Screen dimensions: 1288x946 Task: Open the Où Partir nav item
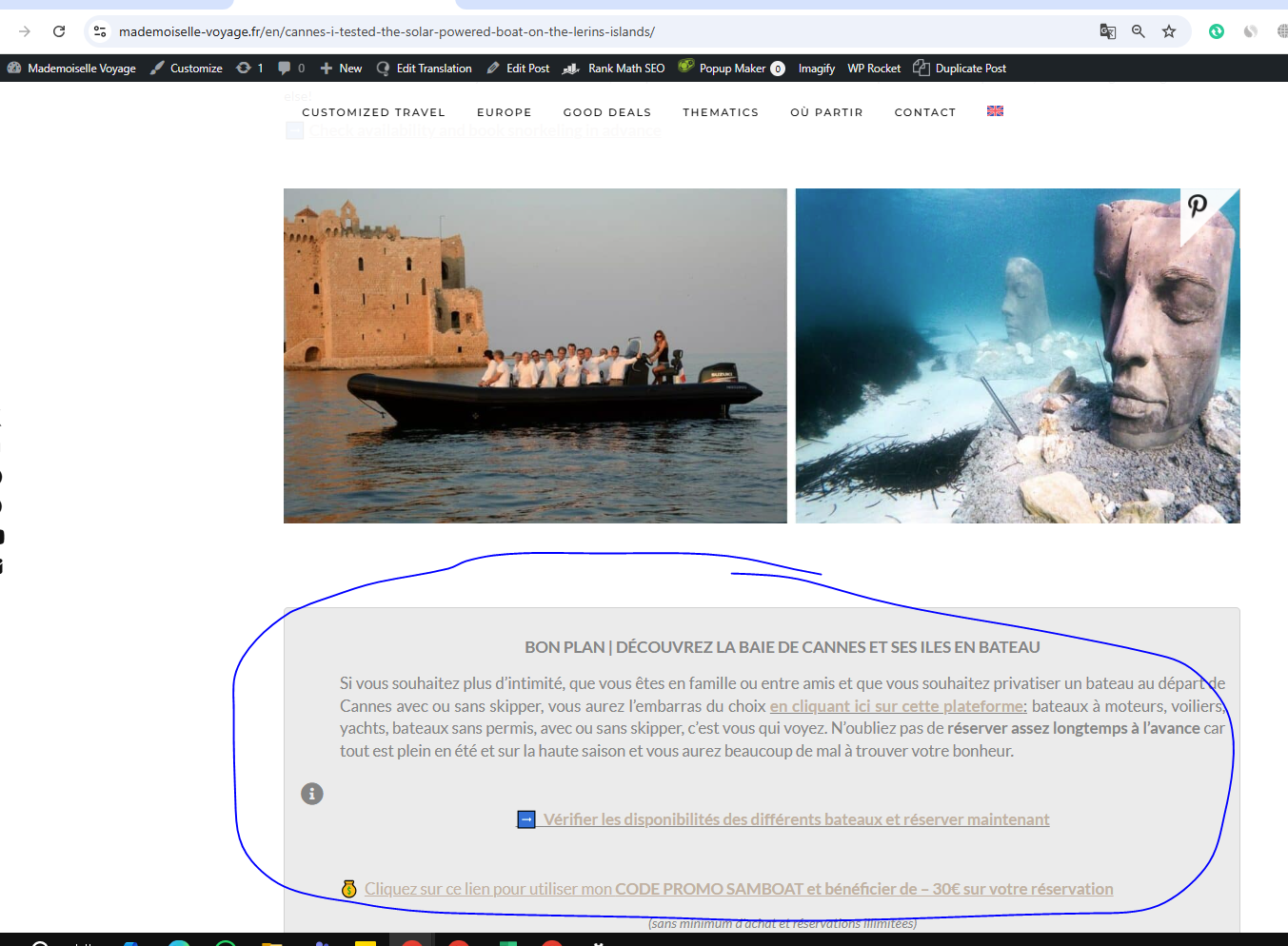click(826, 112)
